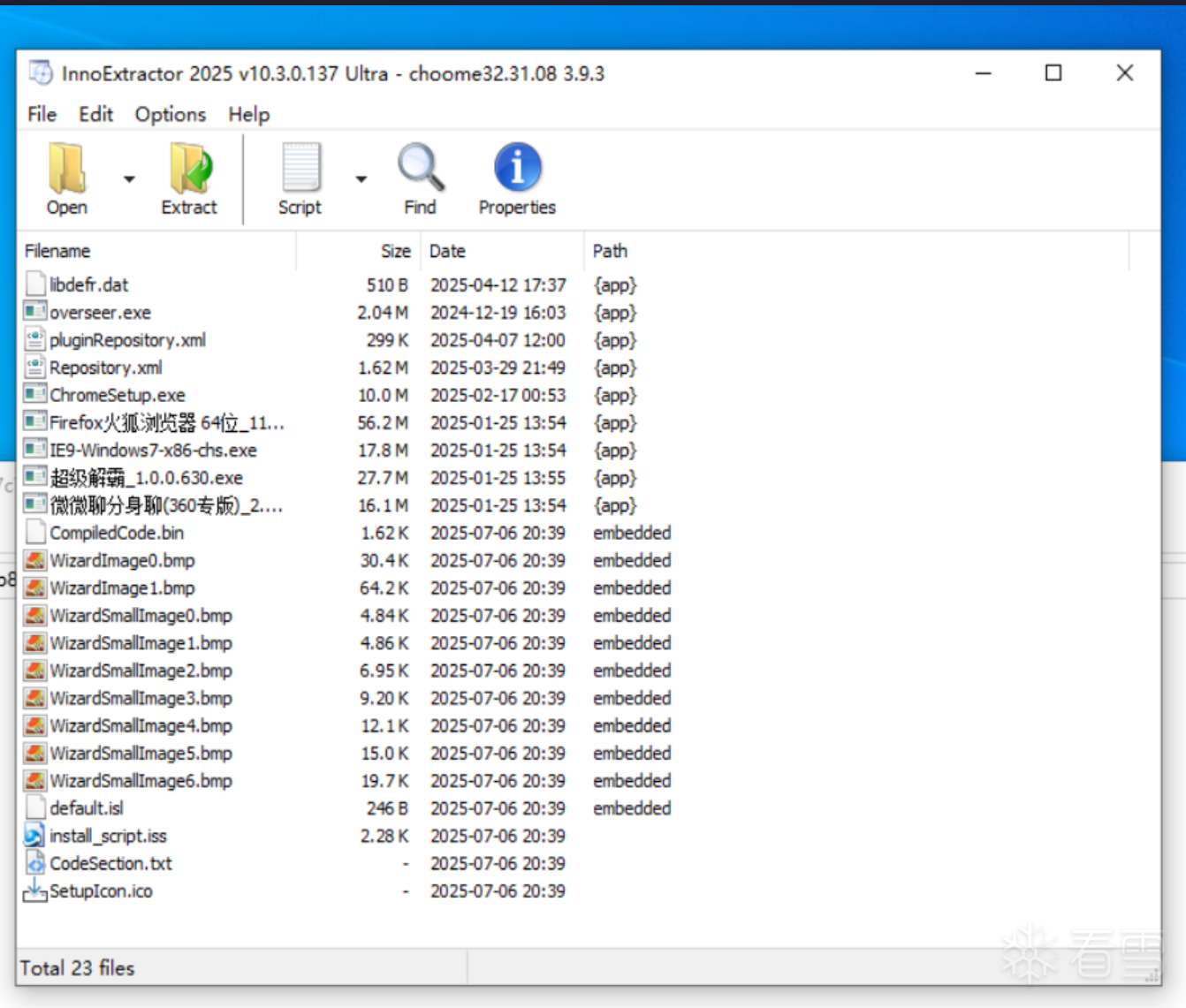This screenshot has width=1186, height=1008.
Task: Select the WizardSmallImage0.bmp file icon
Action: coord(35,615)
